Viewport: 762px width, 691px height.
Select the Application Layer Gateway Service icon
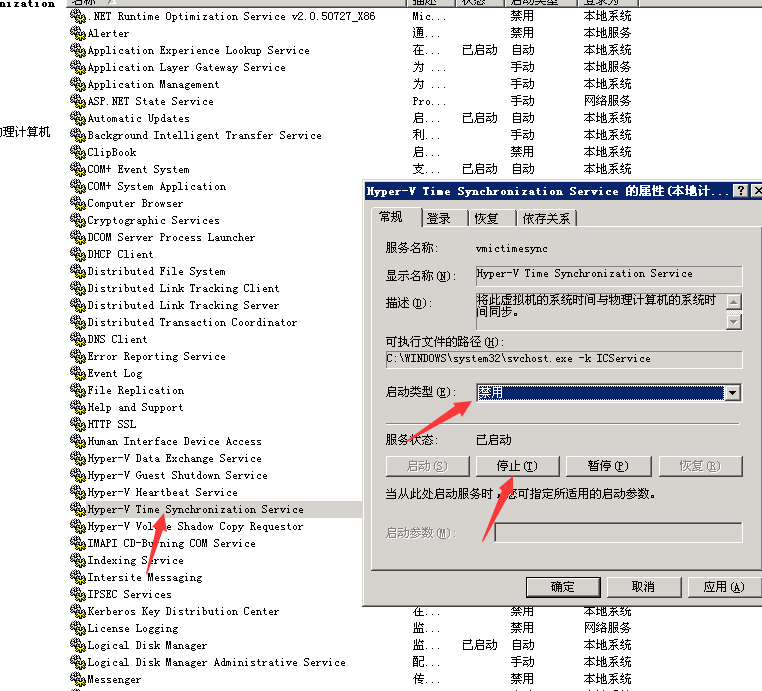[78, 67]
